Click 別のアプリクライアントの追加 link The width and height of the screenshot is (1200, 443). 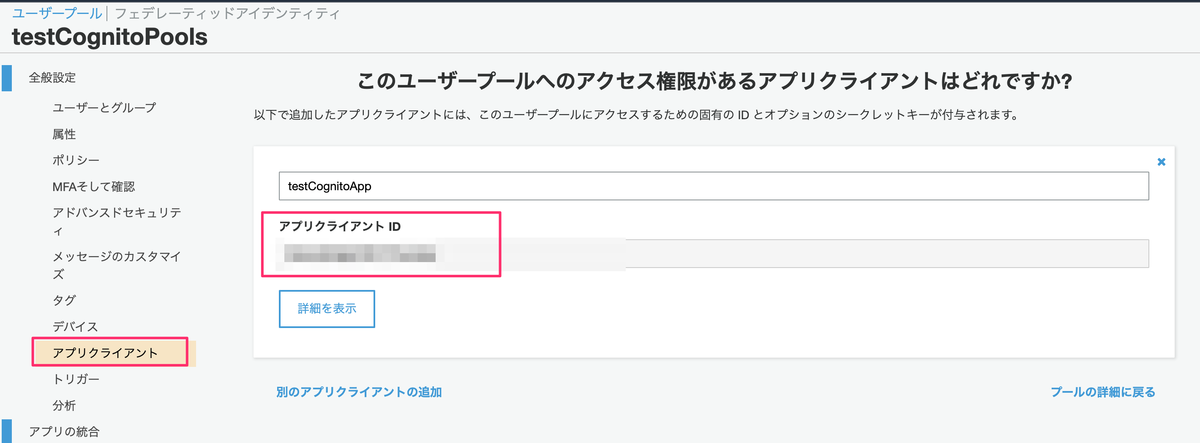click(x=359, y=392)
